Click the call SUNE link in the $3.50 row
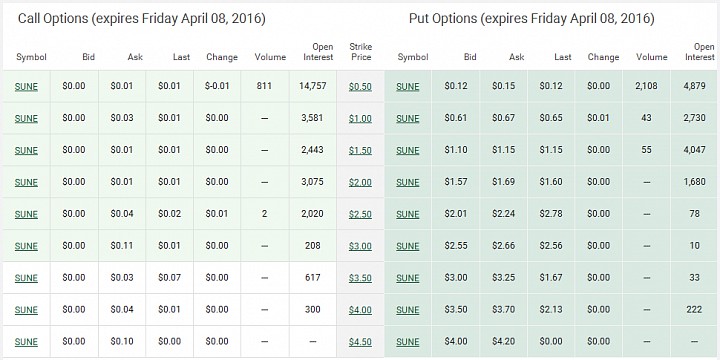Screen dimensions: 720x360 tap(26, 278)
